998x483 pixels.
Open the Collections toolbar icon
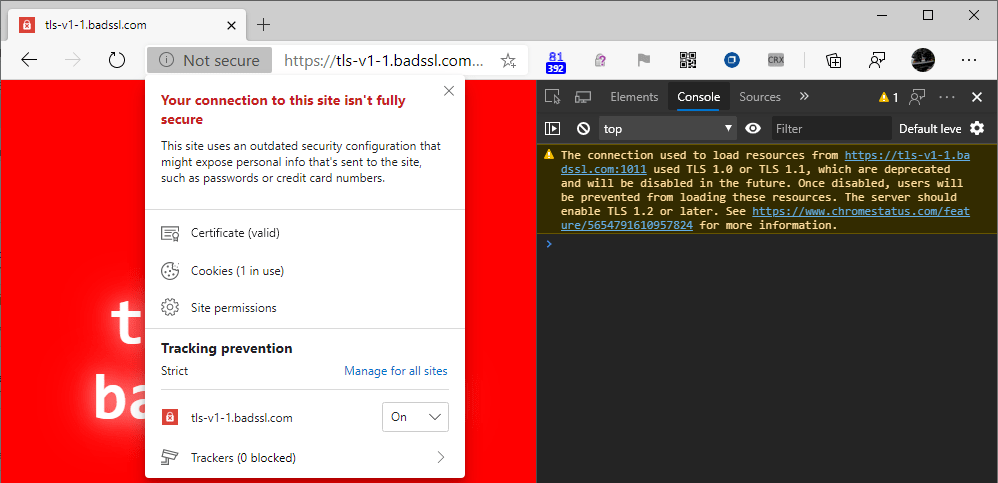tap(833, 60)
